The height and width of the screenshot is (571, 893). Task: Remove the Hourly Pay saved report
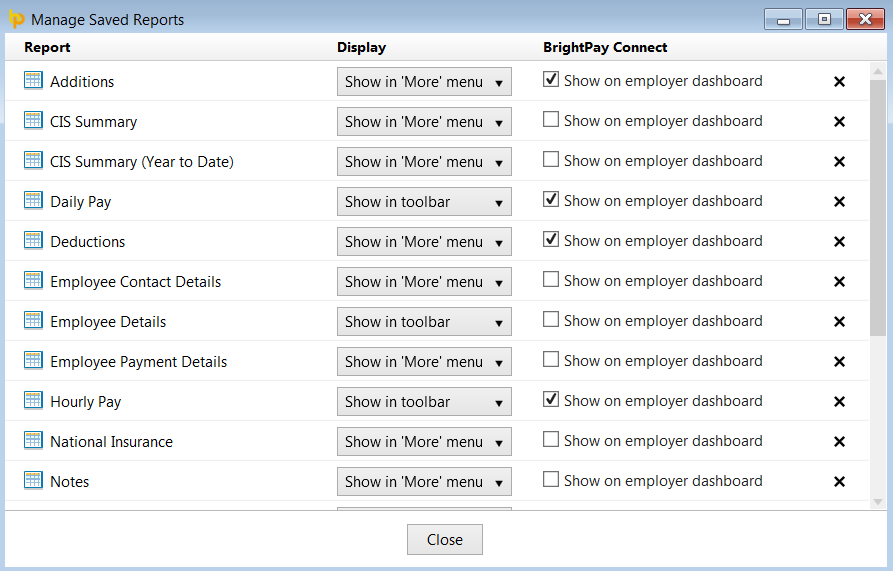(839, 401)
